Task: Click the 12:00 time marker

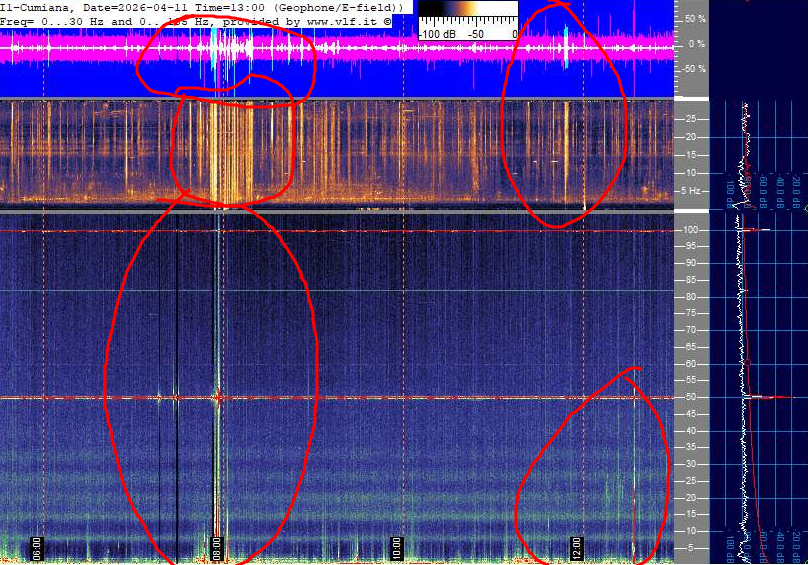Action: click(x=577, y=548)
